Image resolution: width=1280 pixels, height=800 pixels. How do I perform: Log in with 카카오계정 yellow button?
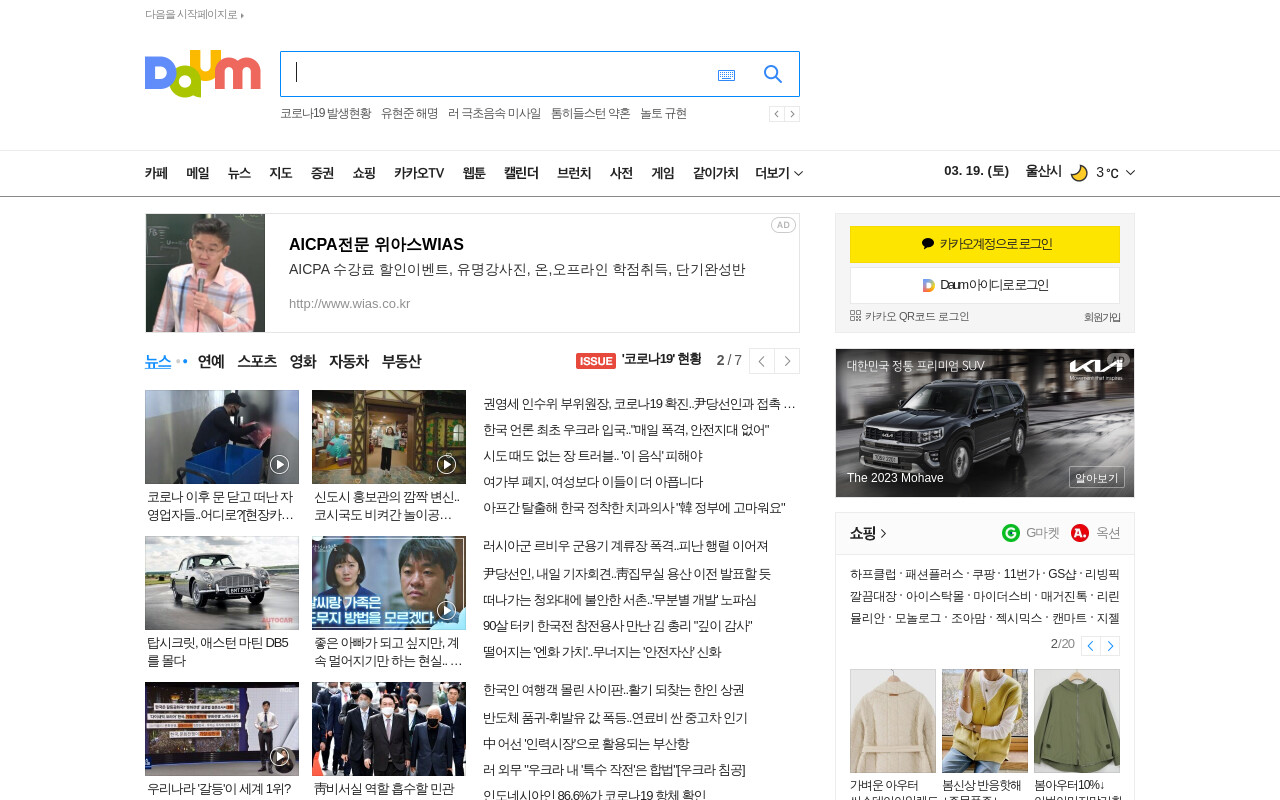[x=985, y=244]
